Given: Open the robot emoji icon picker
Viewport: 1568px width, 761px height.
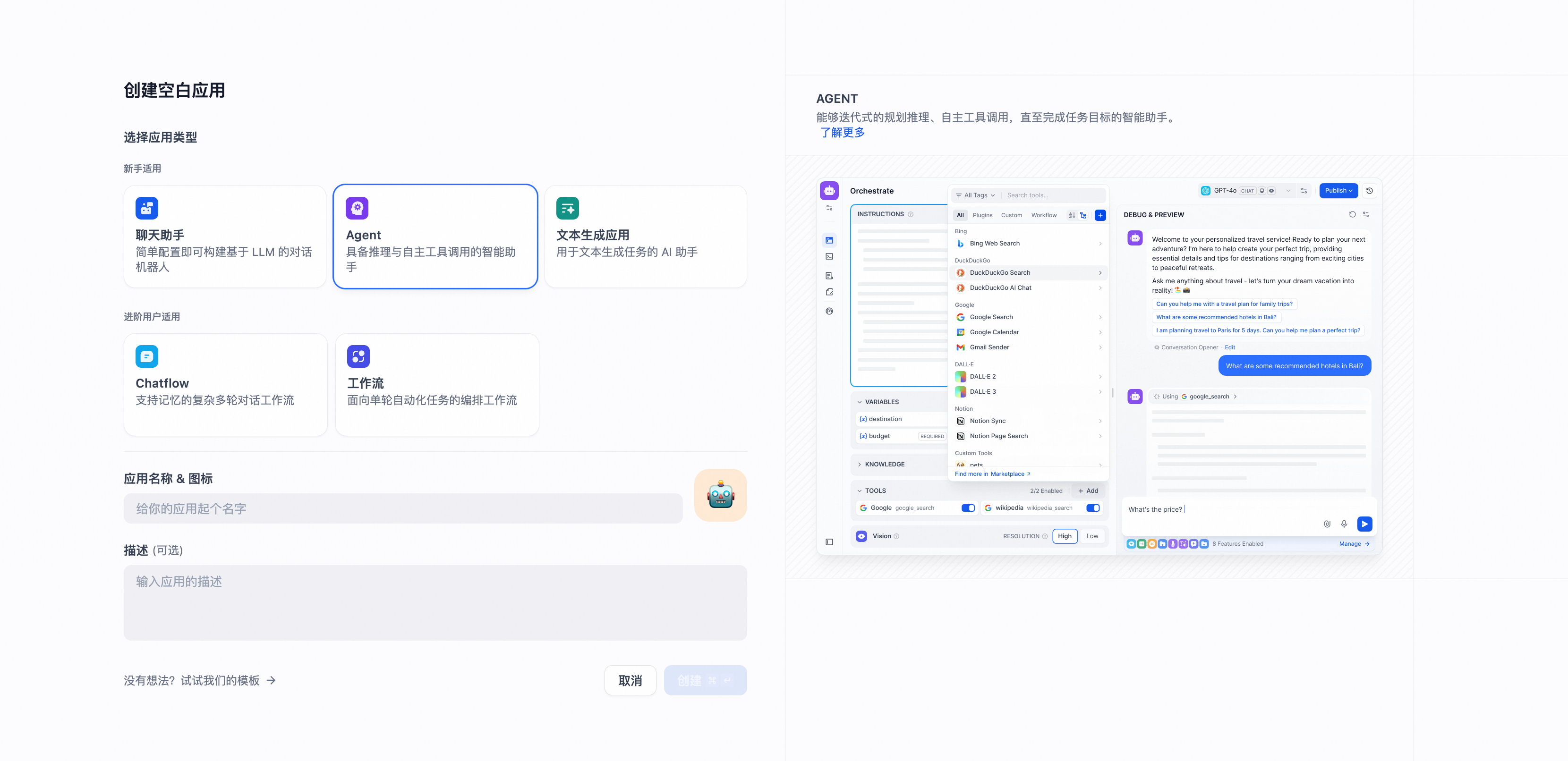Looking at the screenshot, I should pos(720,495).
